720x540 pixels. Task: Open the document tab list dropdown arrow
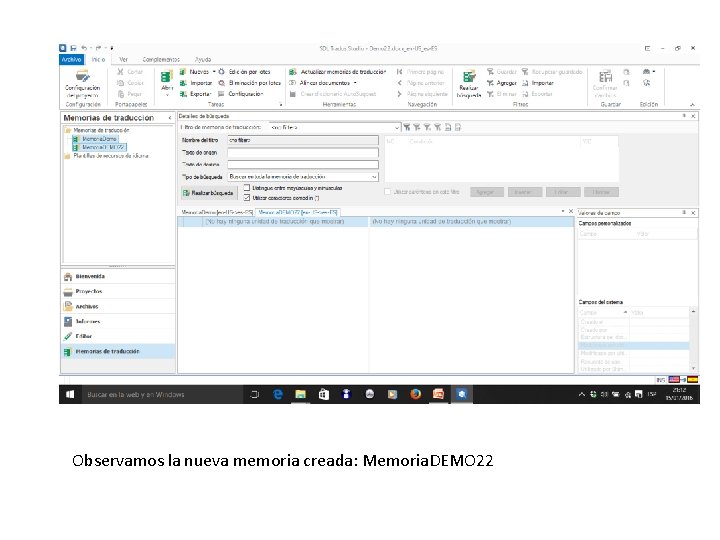563,211
